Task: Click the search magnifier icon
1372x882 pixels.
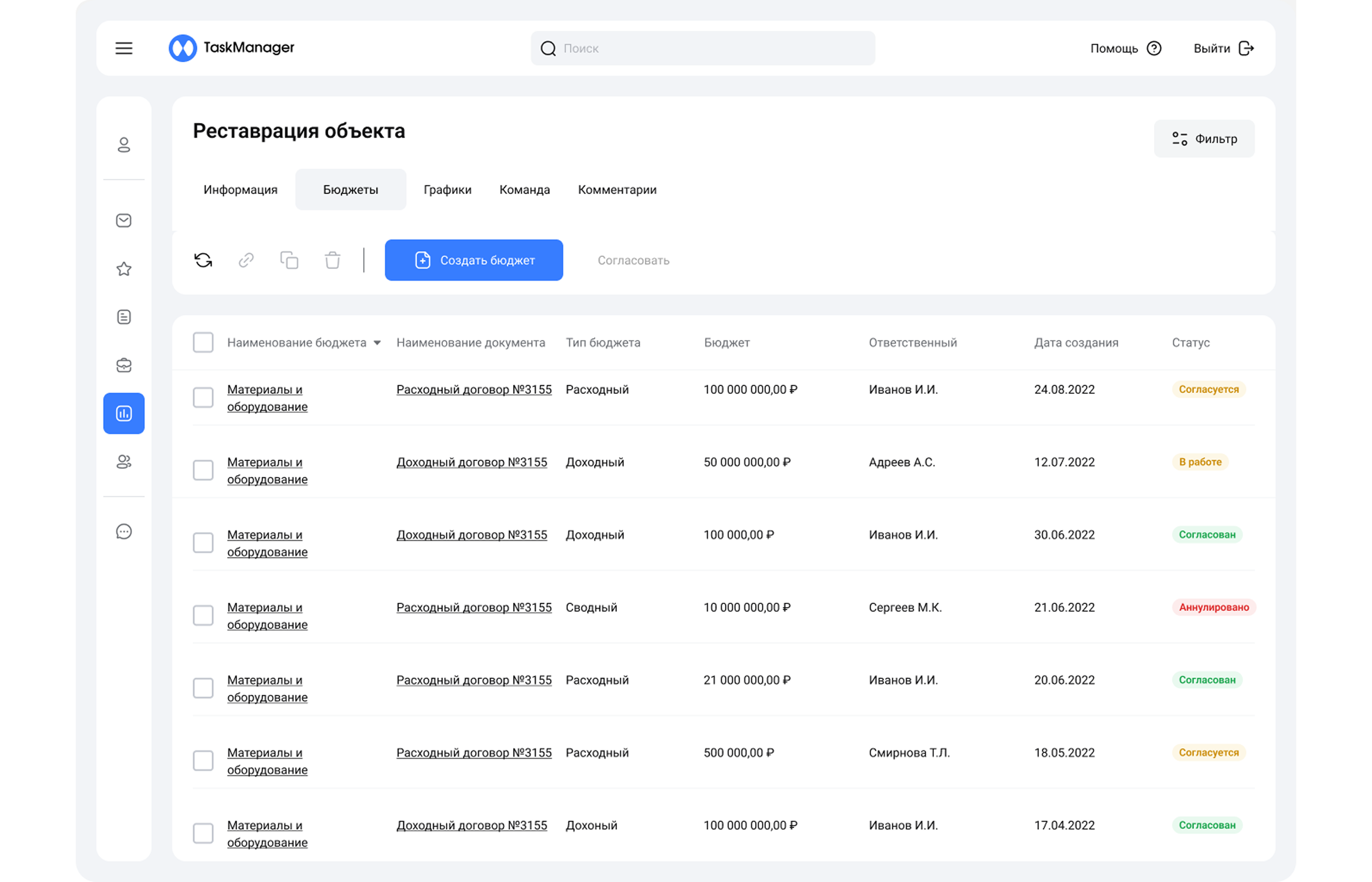Action: [x=548, y=48]
